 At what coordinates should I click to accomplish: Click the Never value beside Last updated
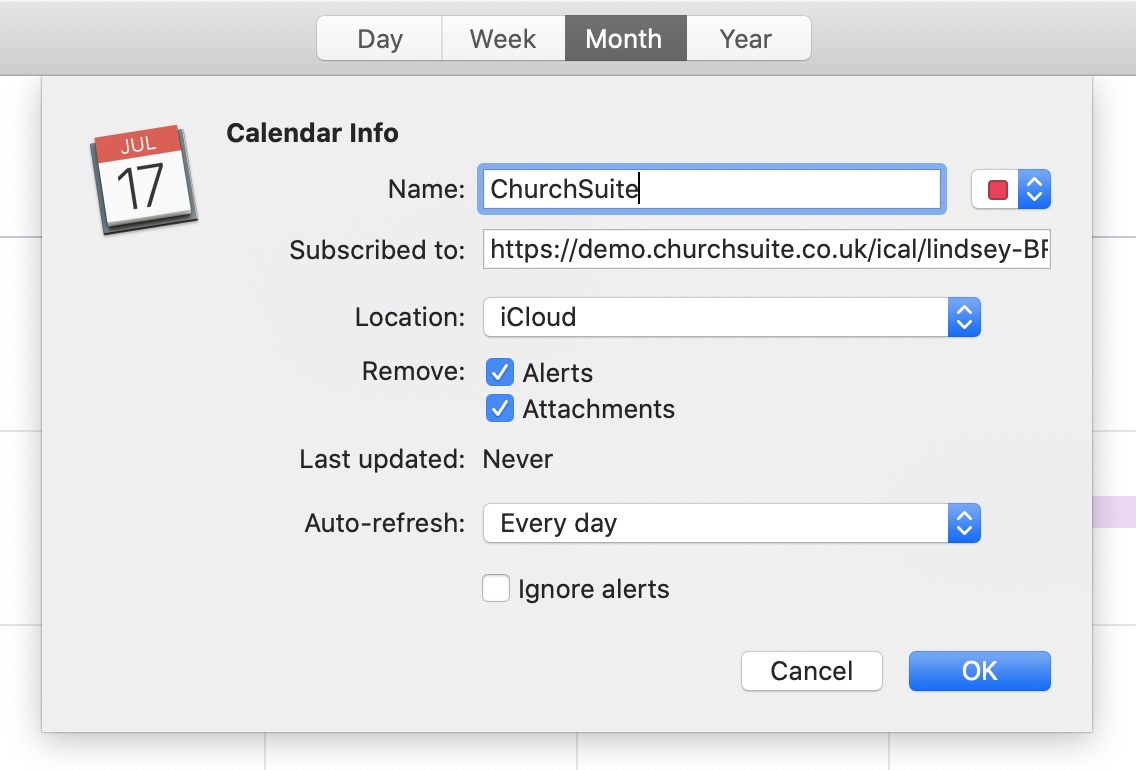coord(517,459)
